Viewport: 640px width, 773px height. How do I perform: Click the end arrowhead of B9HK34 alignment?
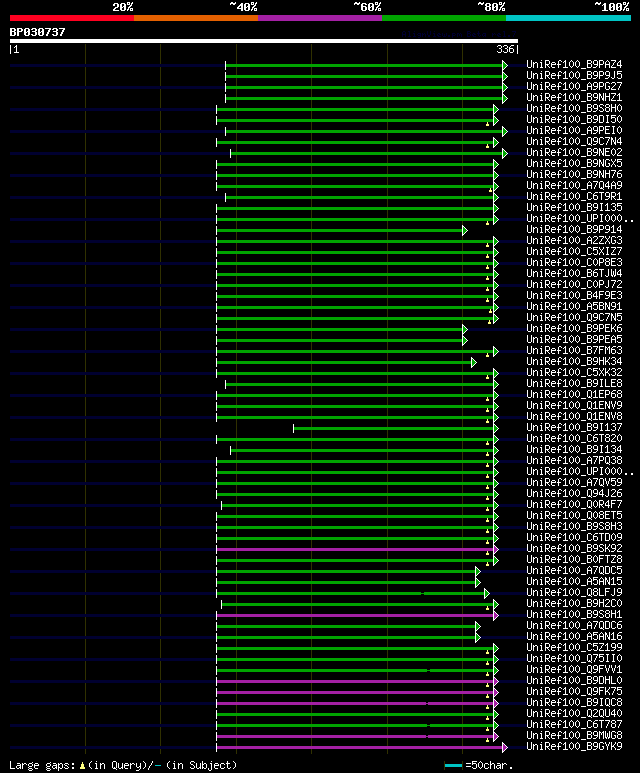474,362
